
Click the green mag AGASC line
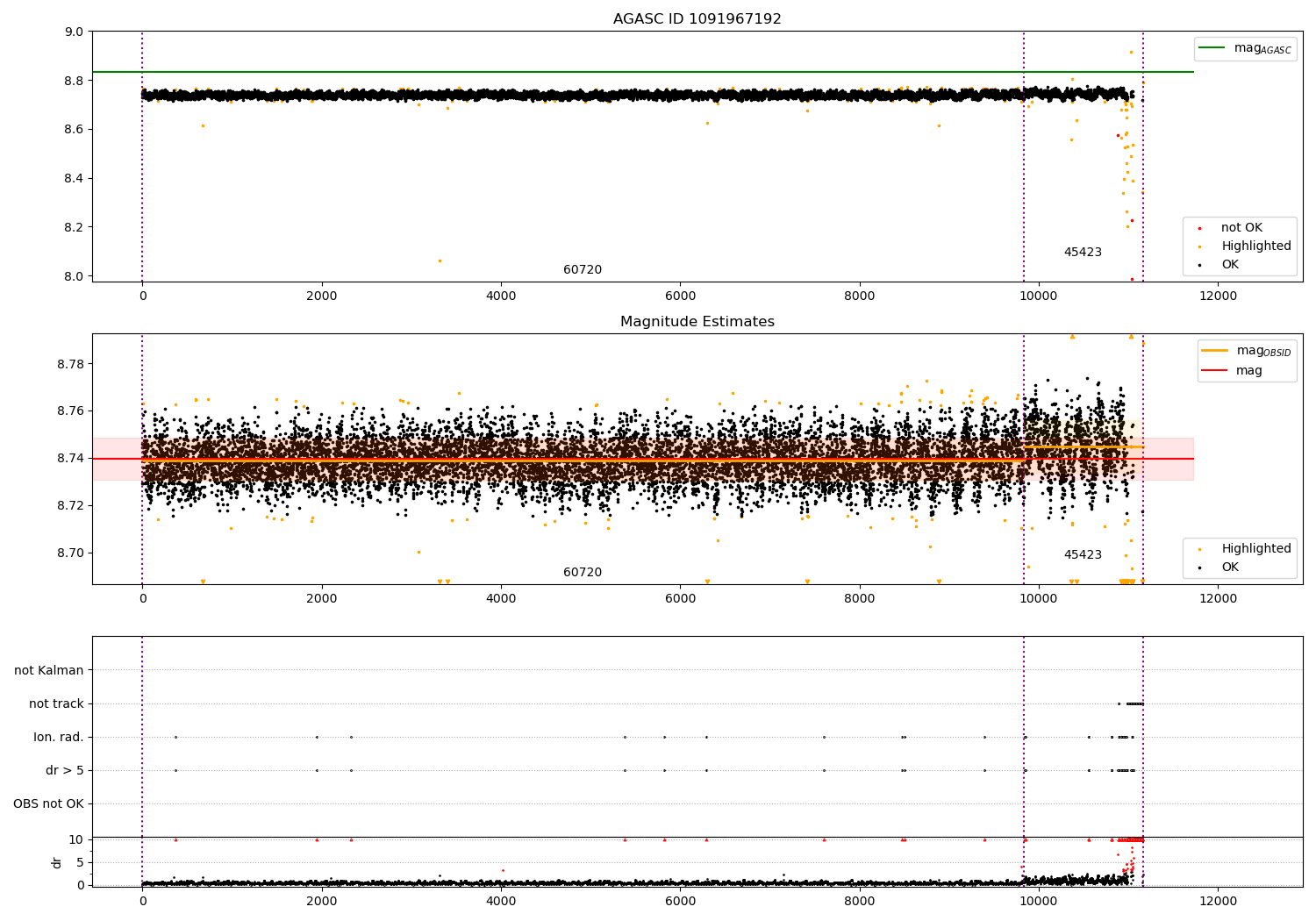643,72
